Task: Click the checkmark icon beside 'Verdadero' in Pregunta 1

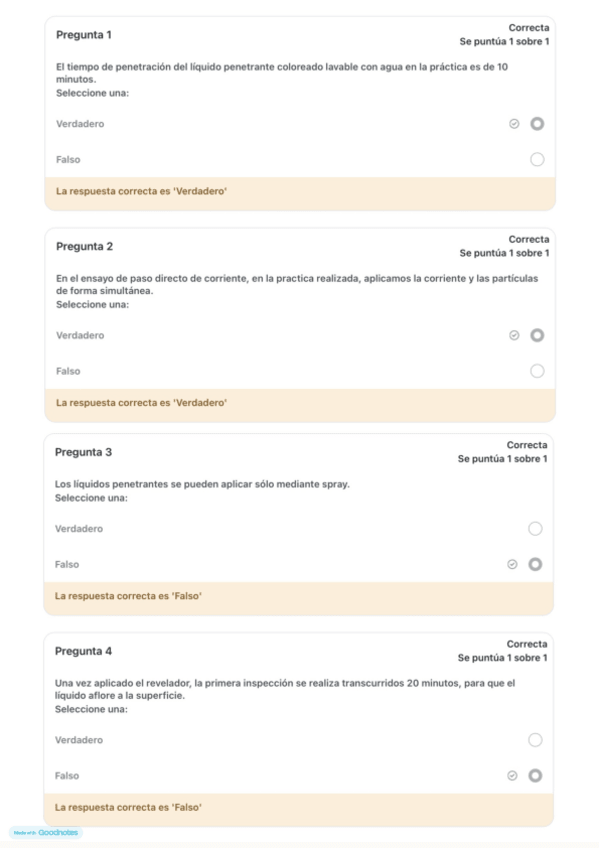Action: pyautogui.click(x=516, y=125)
